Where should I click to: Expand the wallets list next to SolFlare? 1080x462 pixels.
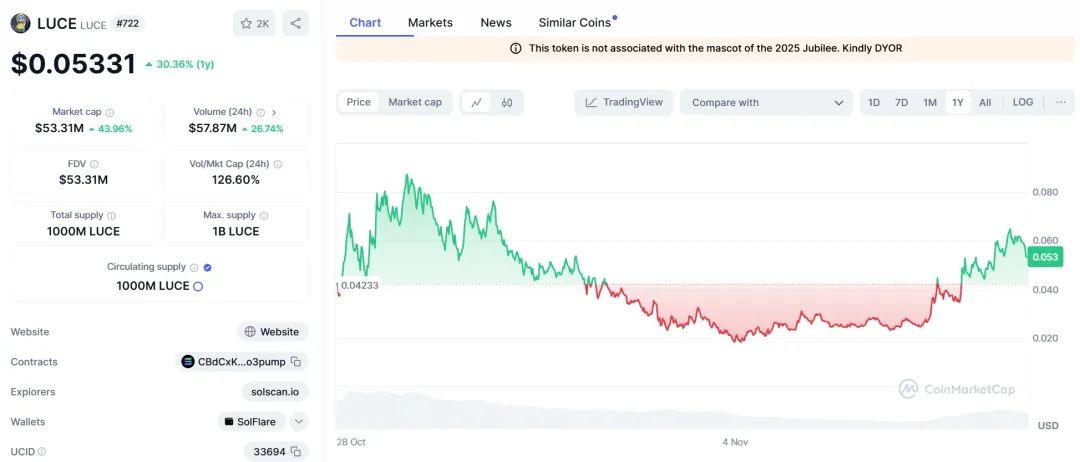tap(299, 422)
